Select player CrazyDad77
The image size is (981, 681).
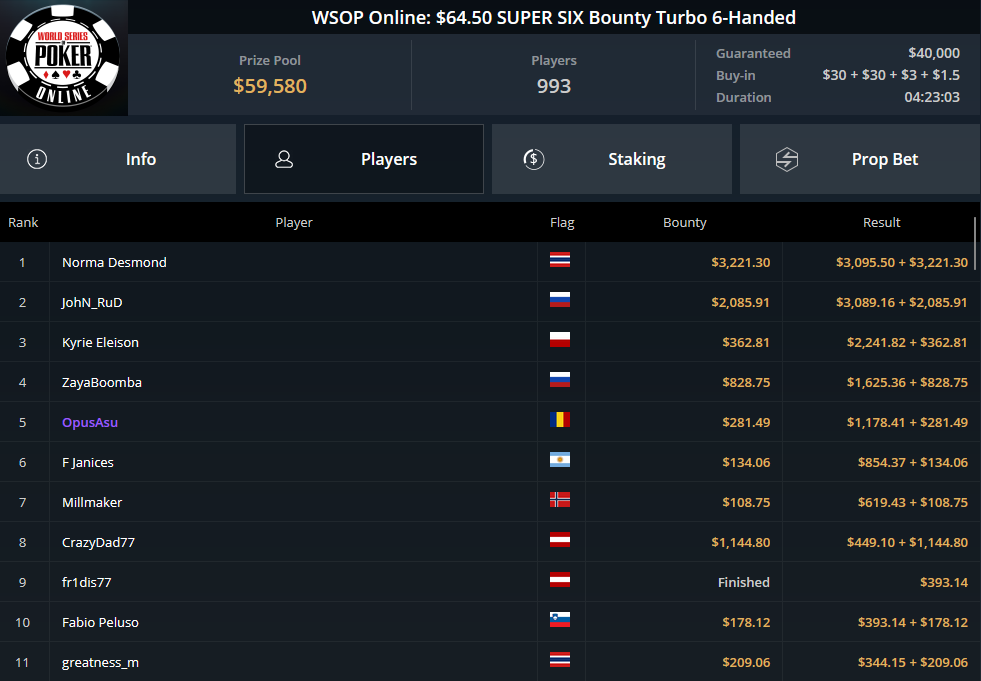(x=98, y=543)
